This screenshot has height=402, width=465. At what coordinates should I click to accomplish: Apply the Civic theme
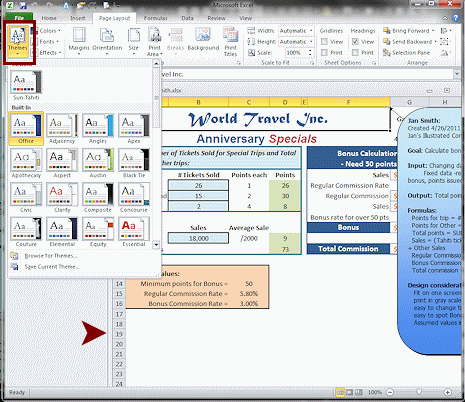pos(26,198)
